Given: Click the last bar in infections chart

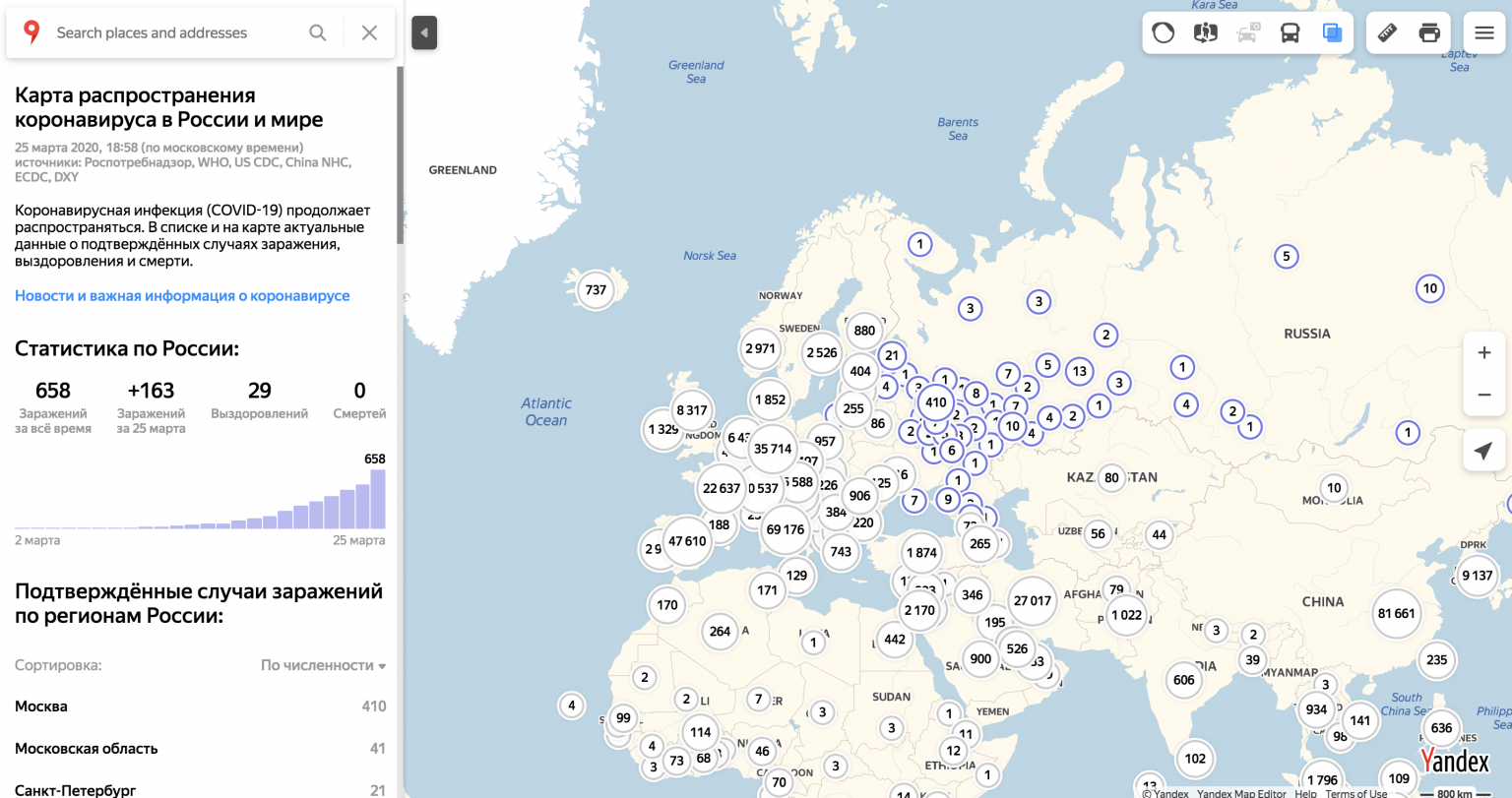Looking at the screenshot, I should click(x=377, y=500).
